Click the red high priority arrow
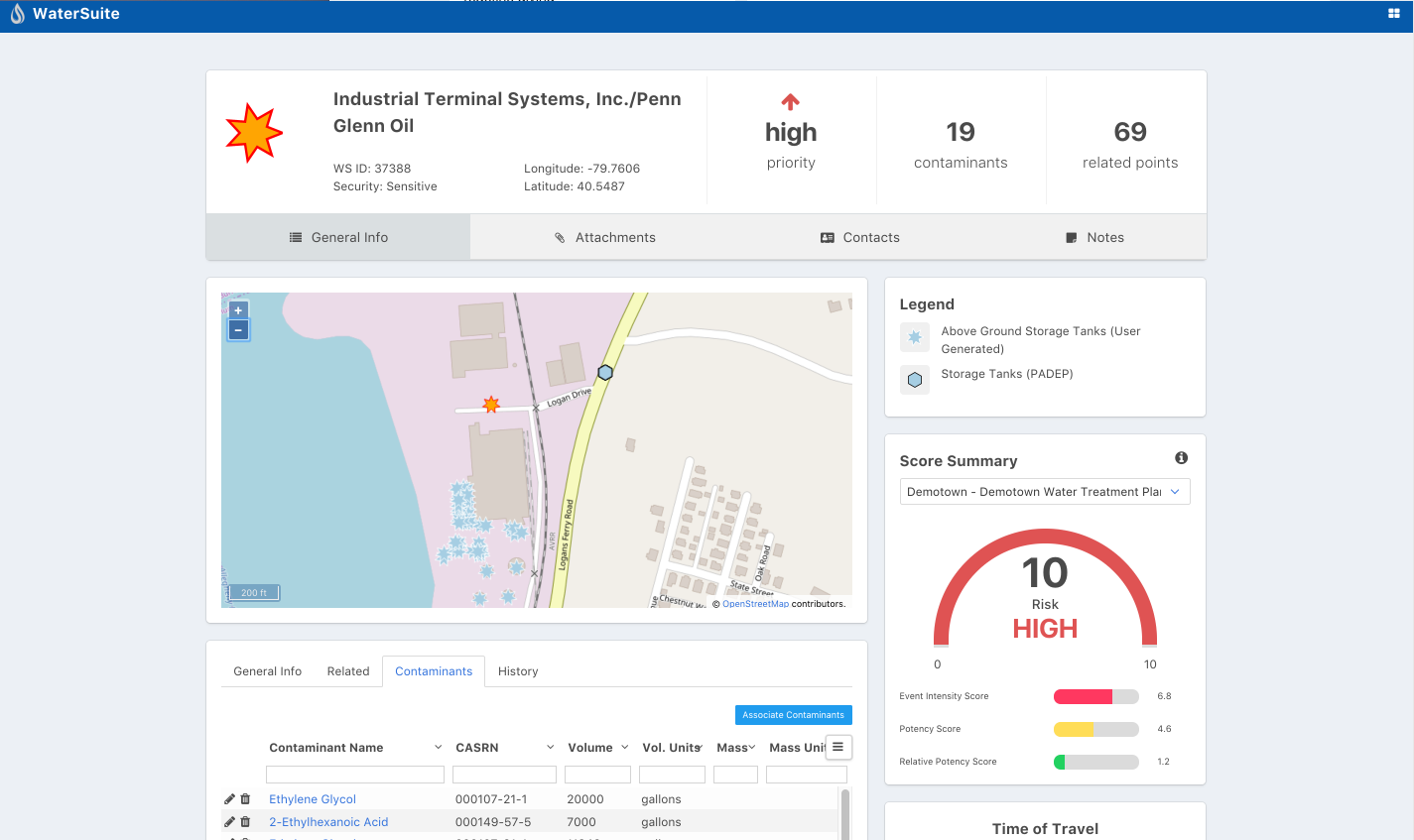 [x=791, y=101]
